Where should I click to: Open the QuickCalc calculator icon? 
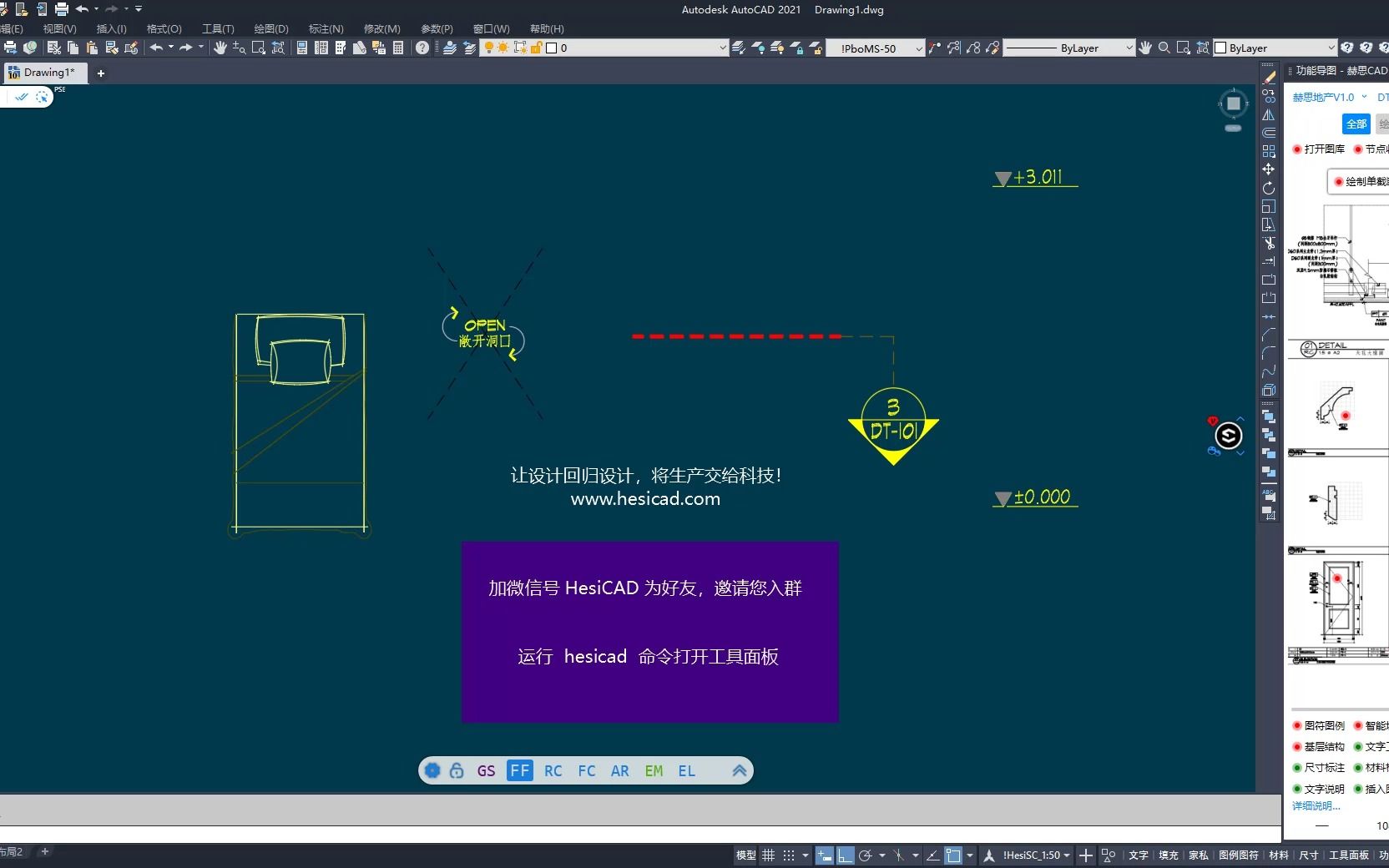coord(398,48)
